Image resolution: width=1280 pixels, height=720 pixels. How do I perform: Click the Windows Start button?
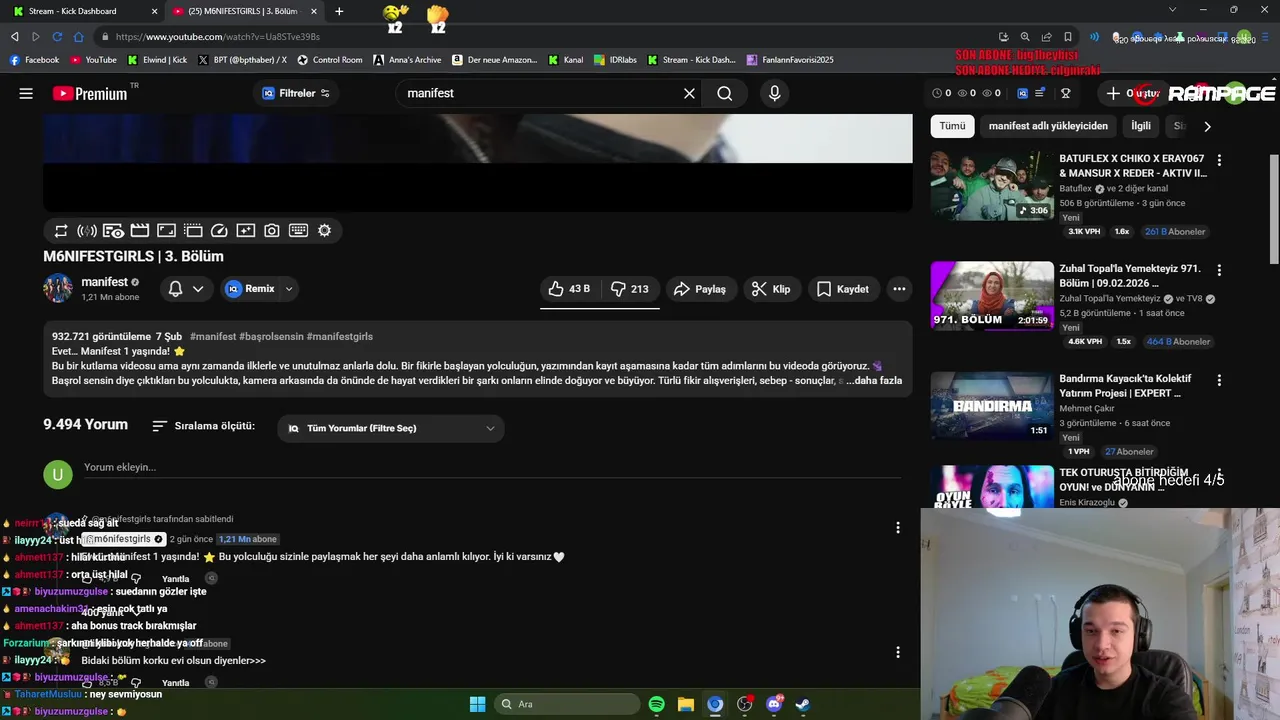(477, 704)
